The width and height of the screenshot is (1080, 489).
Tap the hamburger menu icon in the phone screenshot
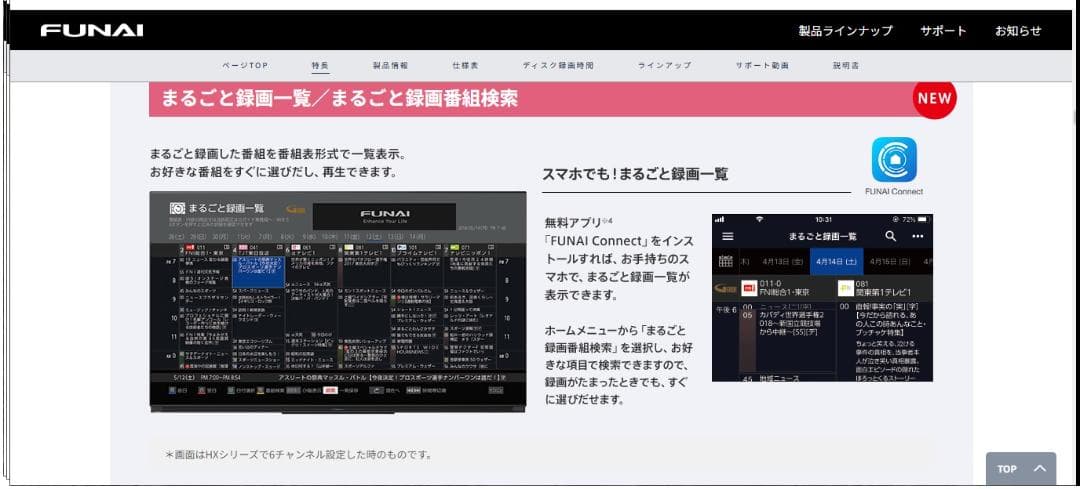click(x=727, y=236)
